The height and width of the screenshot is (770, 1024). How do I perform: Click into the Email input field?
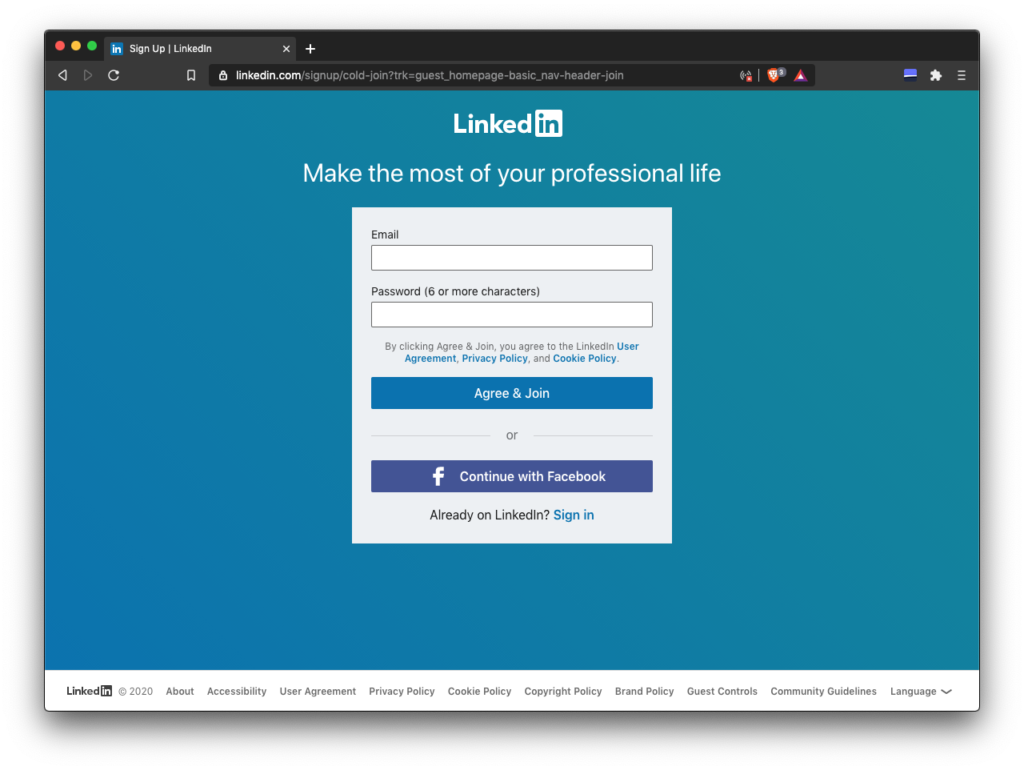(511, 258)
